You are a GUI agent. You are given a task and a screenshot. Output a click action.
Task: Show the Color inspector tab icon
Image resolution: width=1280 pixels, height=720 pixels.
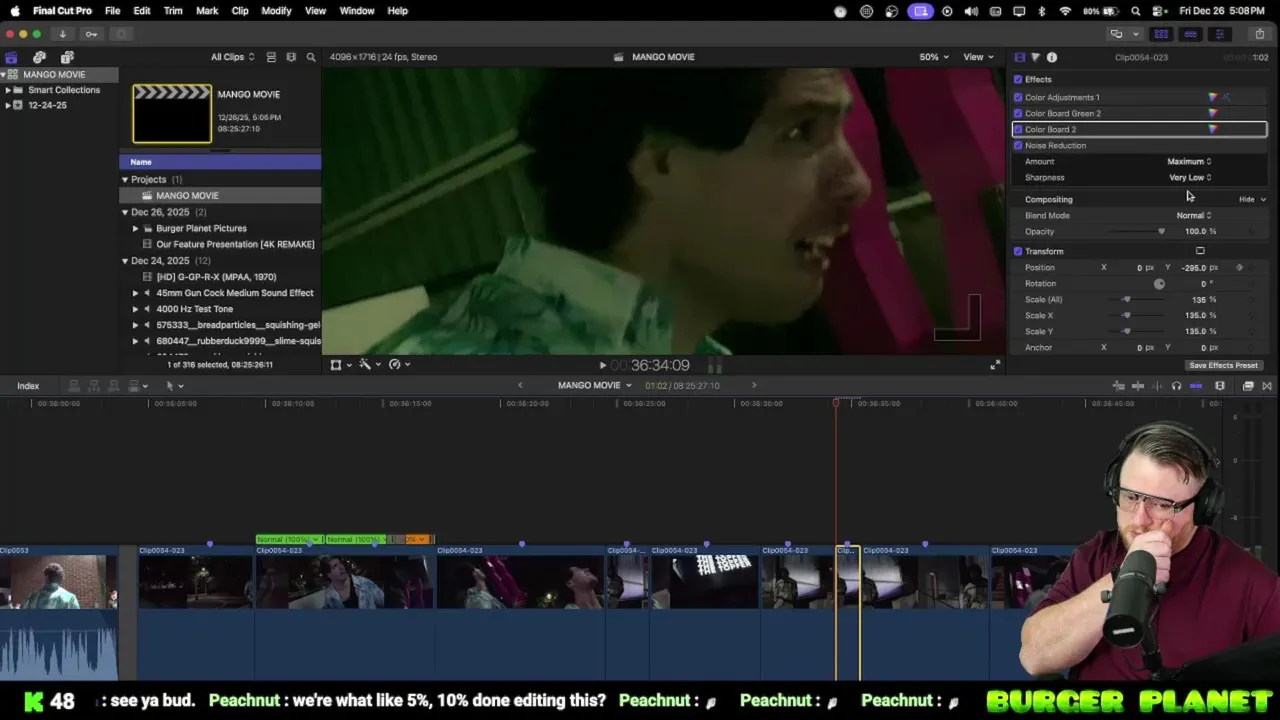[x=1035, y=57]
